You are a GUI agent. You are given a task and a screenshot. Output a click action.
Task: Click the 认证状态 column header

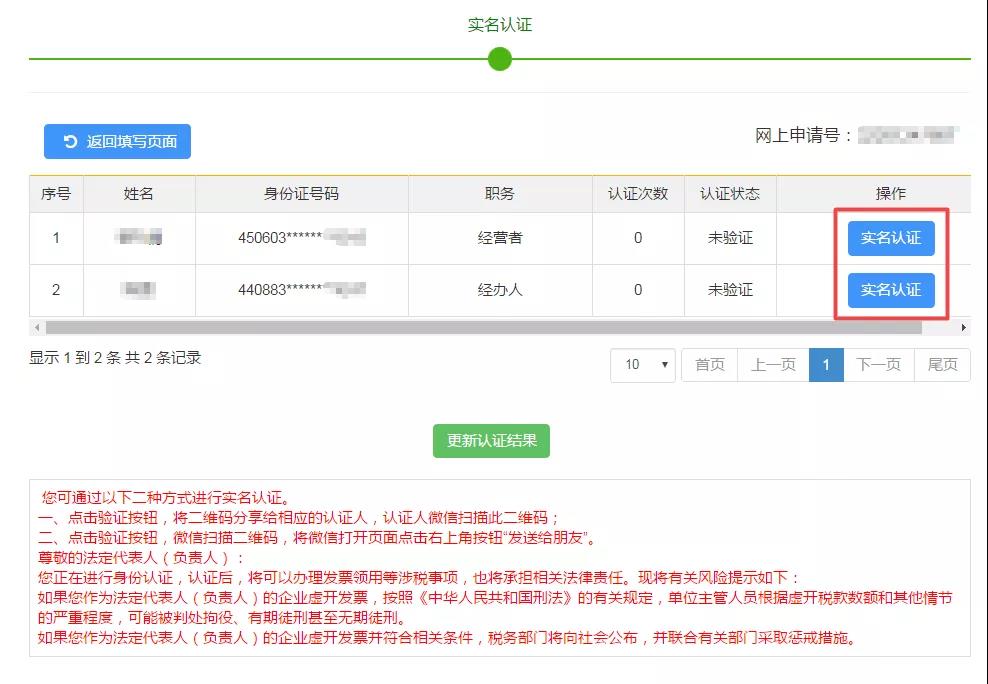click(x=729, y=194)
